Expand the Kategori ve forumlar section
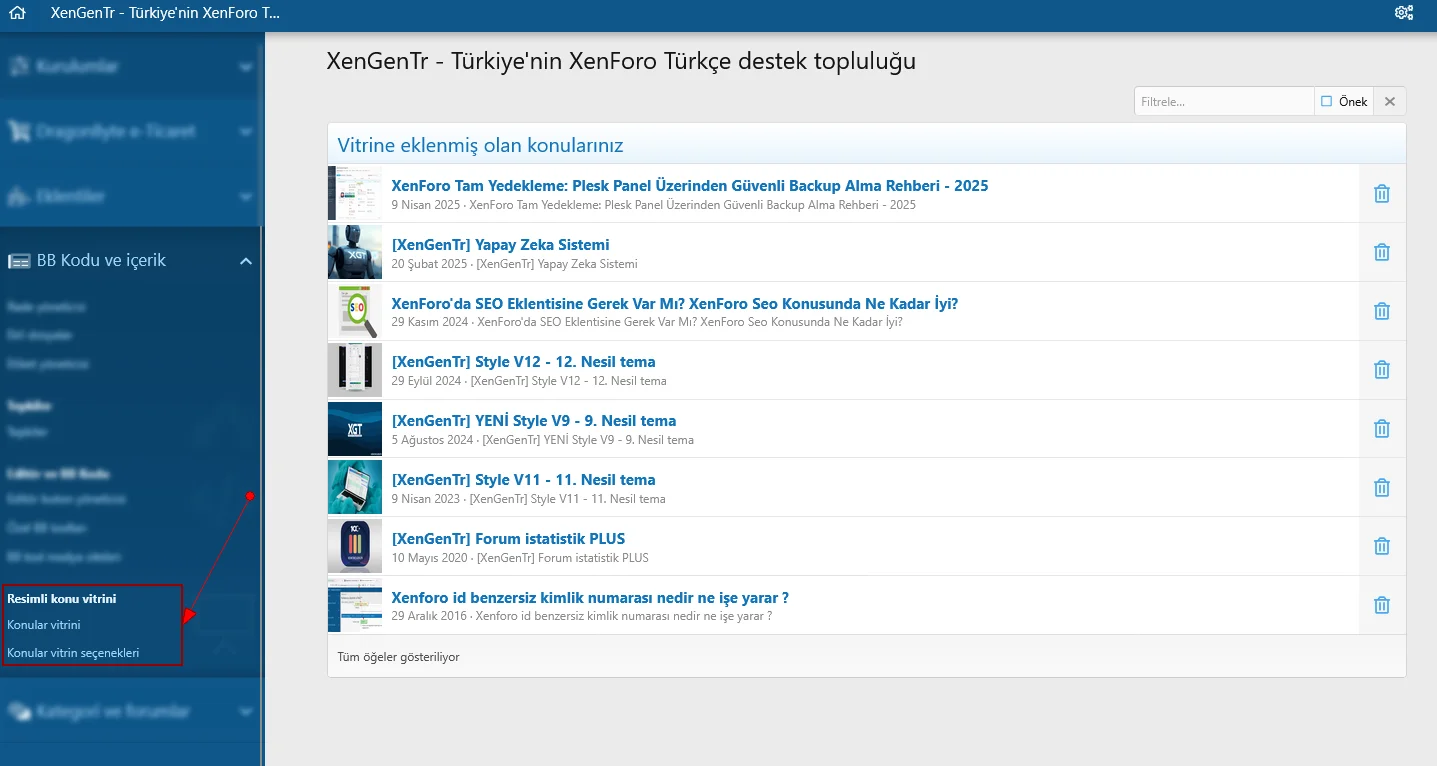1437x766 pixels. tap(245, 712)
